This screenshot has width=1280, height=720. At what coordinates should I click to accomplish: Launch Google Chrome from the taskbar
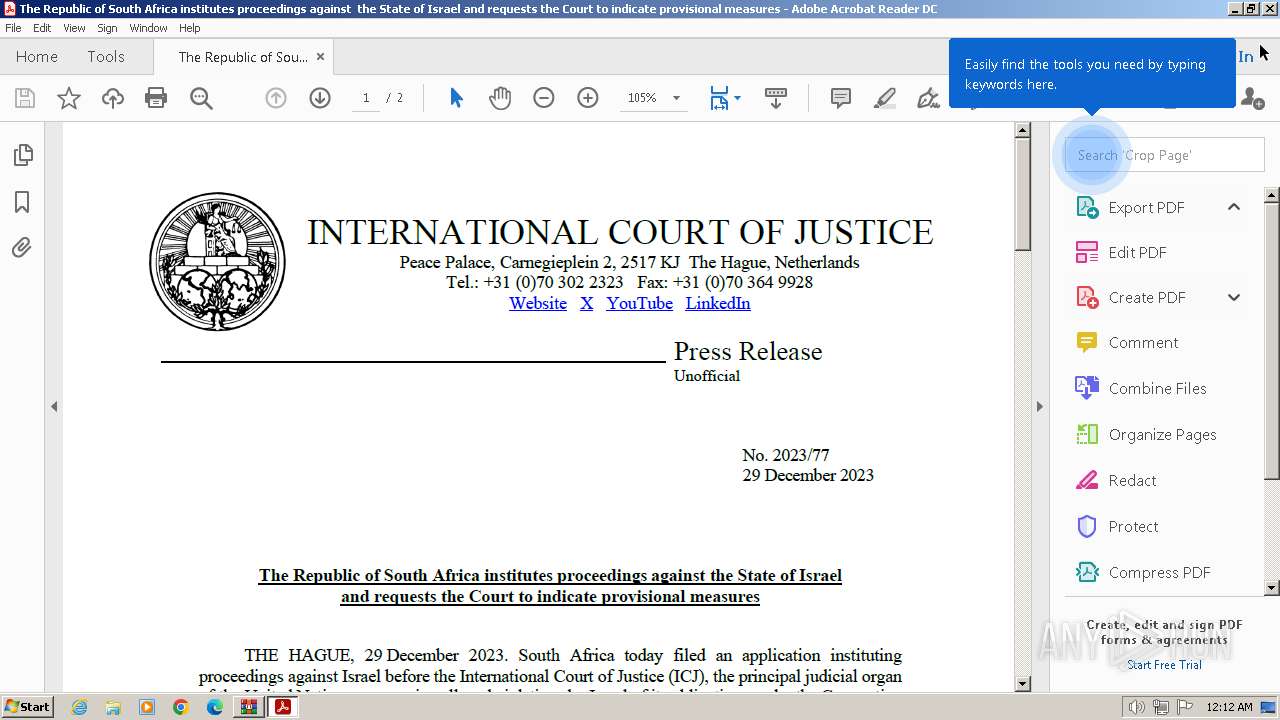coord(180,707)
